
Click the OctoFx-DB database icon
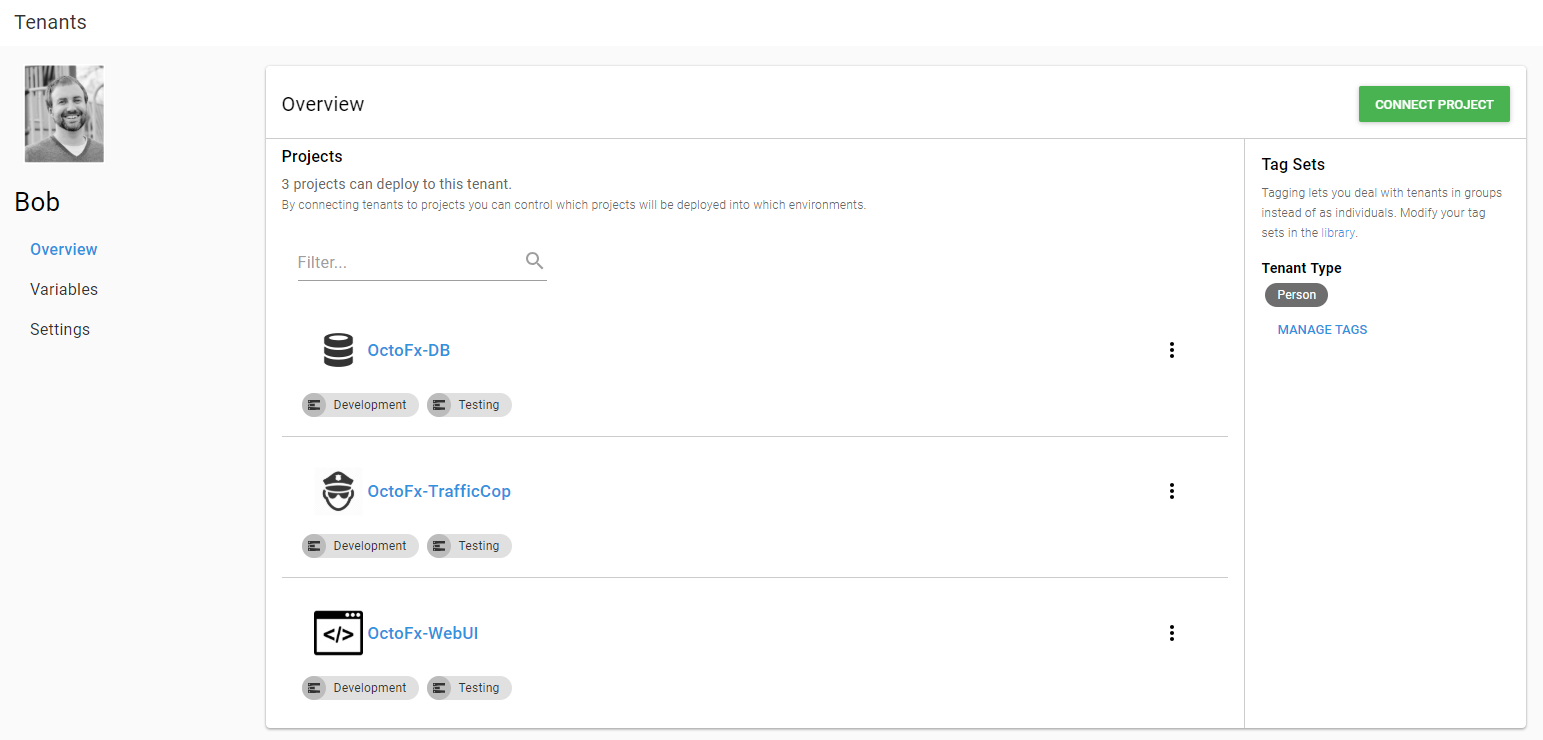338,351
